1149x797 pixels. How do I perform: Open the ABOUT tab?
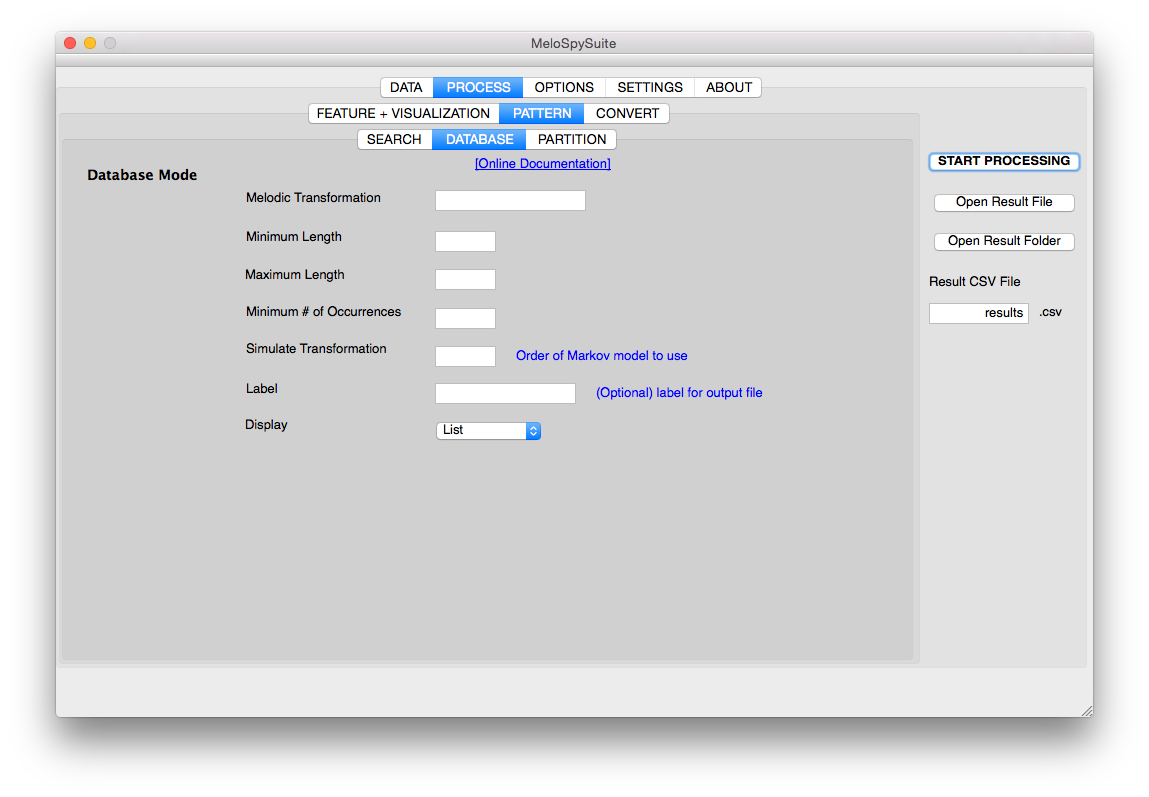click(728, 87)
